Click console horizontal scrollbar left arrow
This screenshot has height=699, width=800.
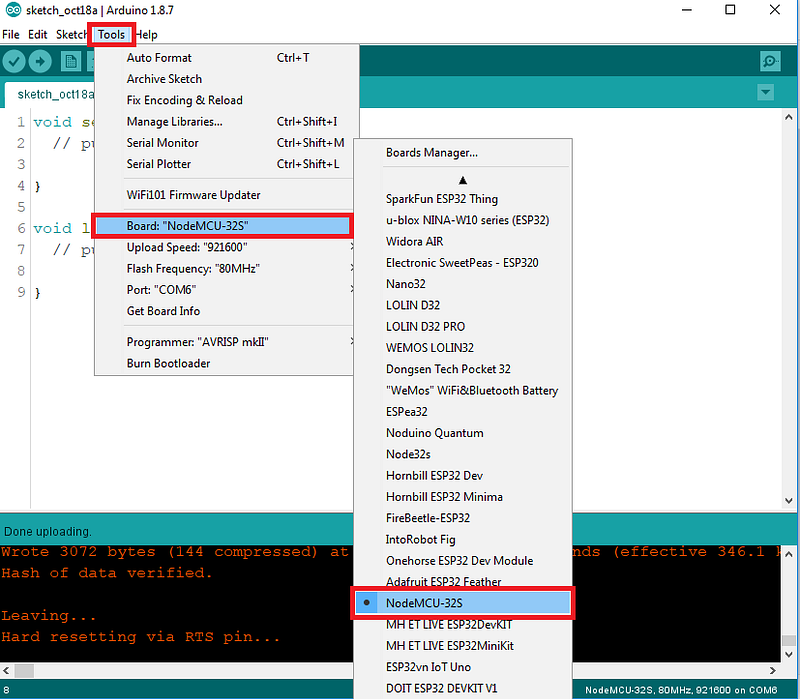click(x=6, y=670)
